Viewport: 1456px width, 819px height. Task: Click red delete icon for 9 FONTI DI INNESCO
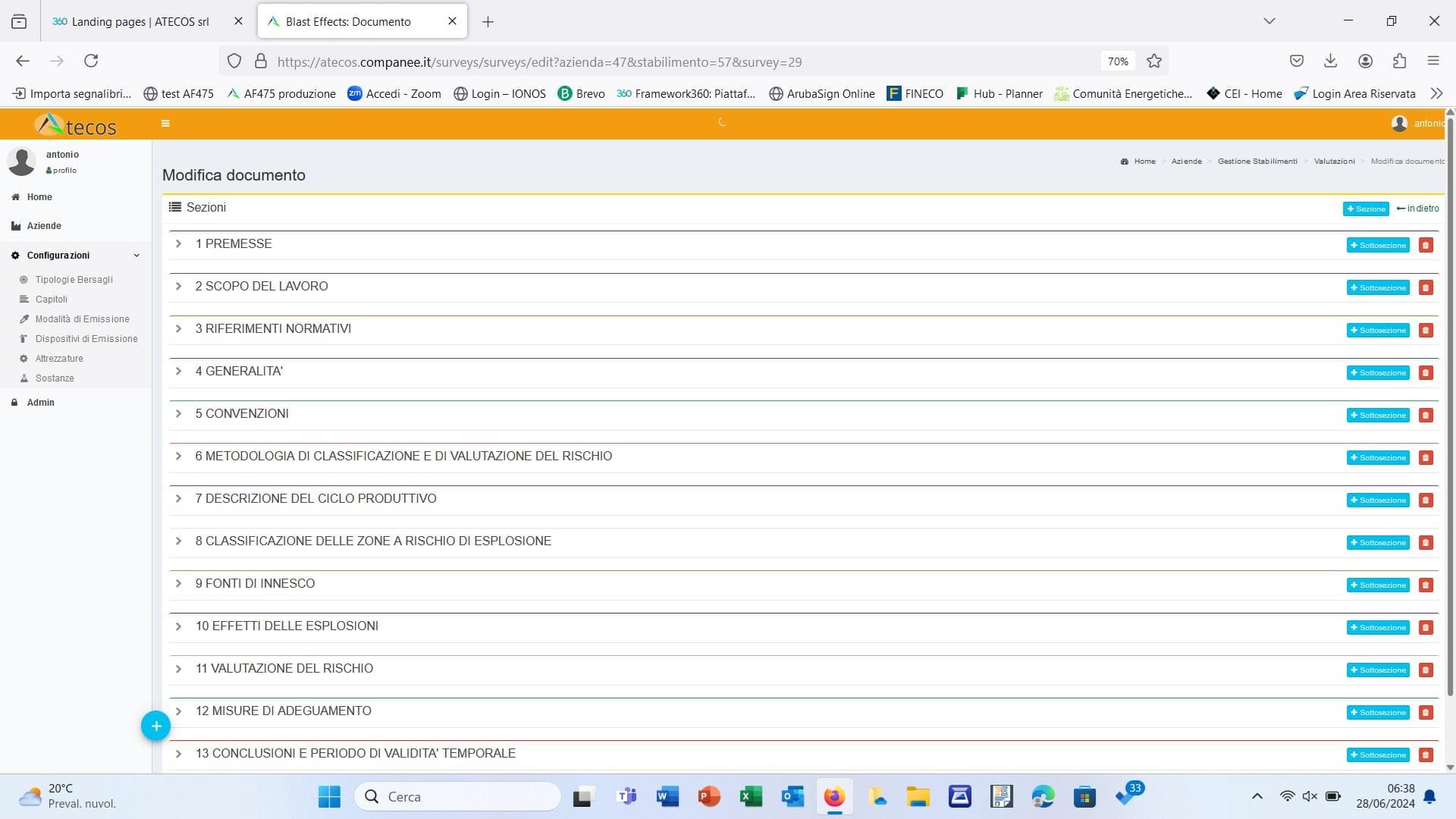pos(1426,585)
